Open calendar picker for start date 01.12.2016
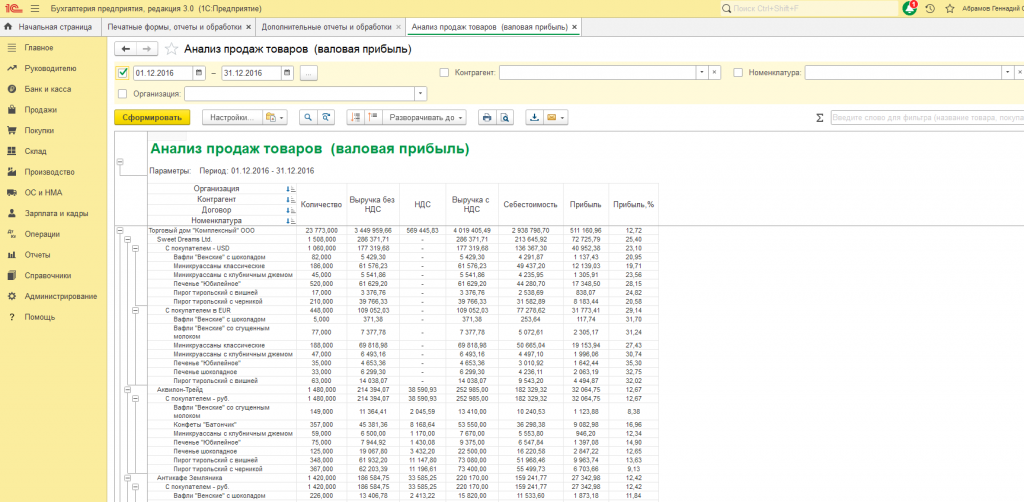The height and width of the screenshot is (502, 1024). click(199, 73)
